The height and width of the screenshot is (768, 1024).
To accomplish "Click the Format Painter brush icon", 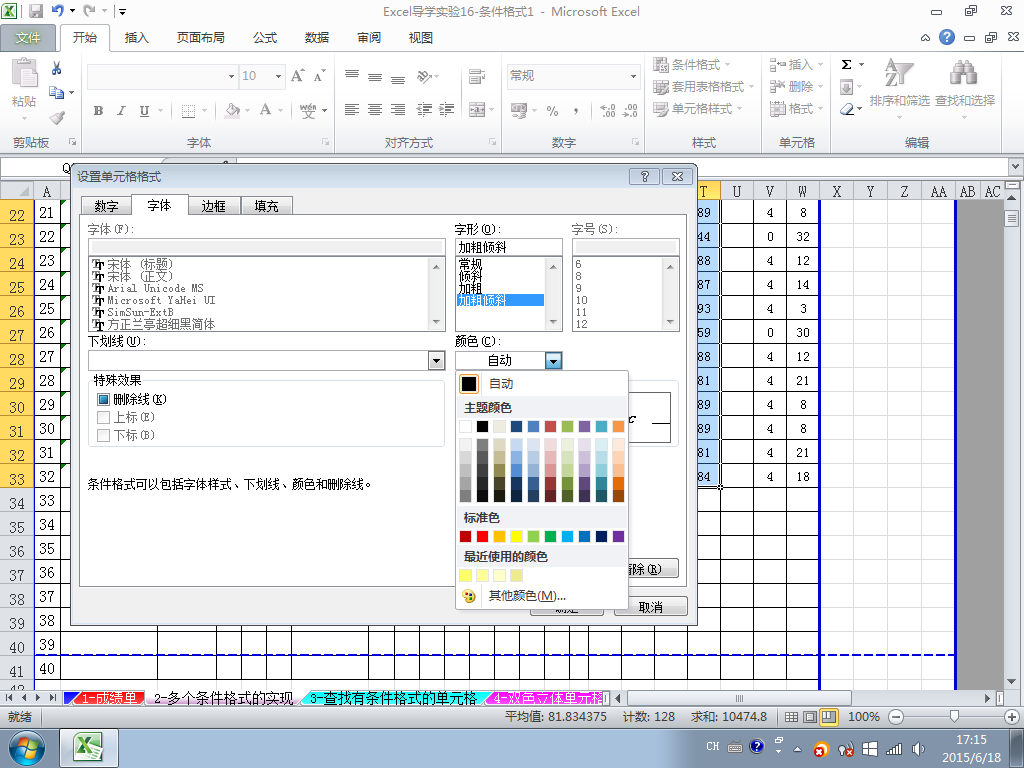I will tap(57, 118).
